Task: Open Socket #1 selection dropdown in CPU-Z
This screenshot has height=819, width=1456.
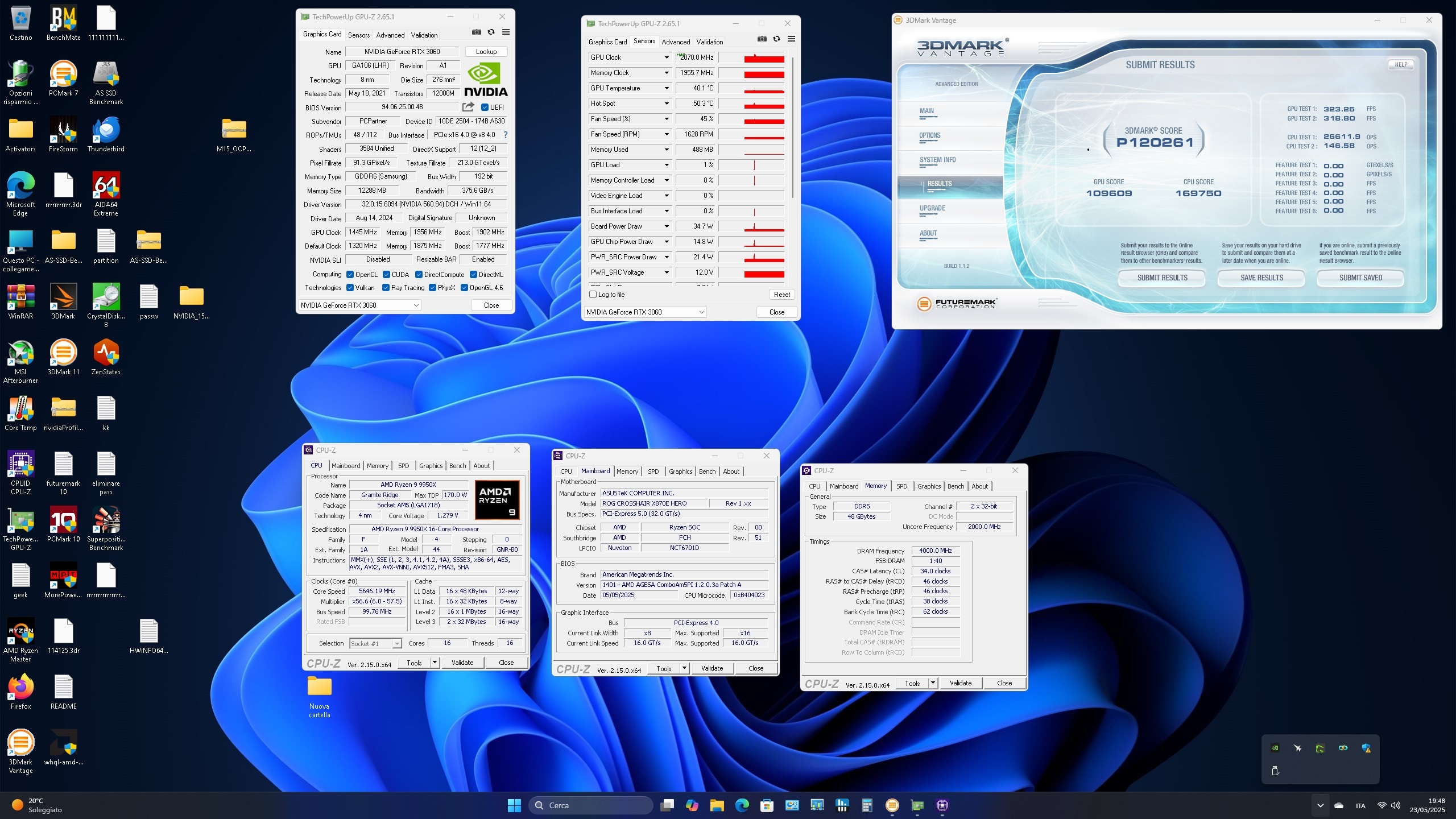Action: 375,644
